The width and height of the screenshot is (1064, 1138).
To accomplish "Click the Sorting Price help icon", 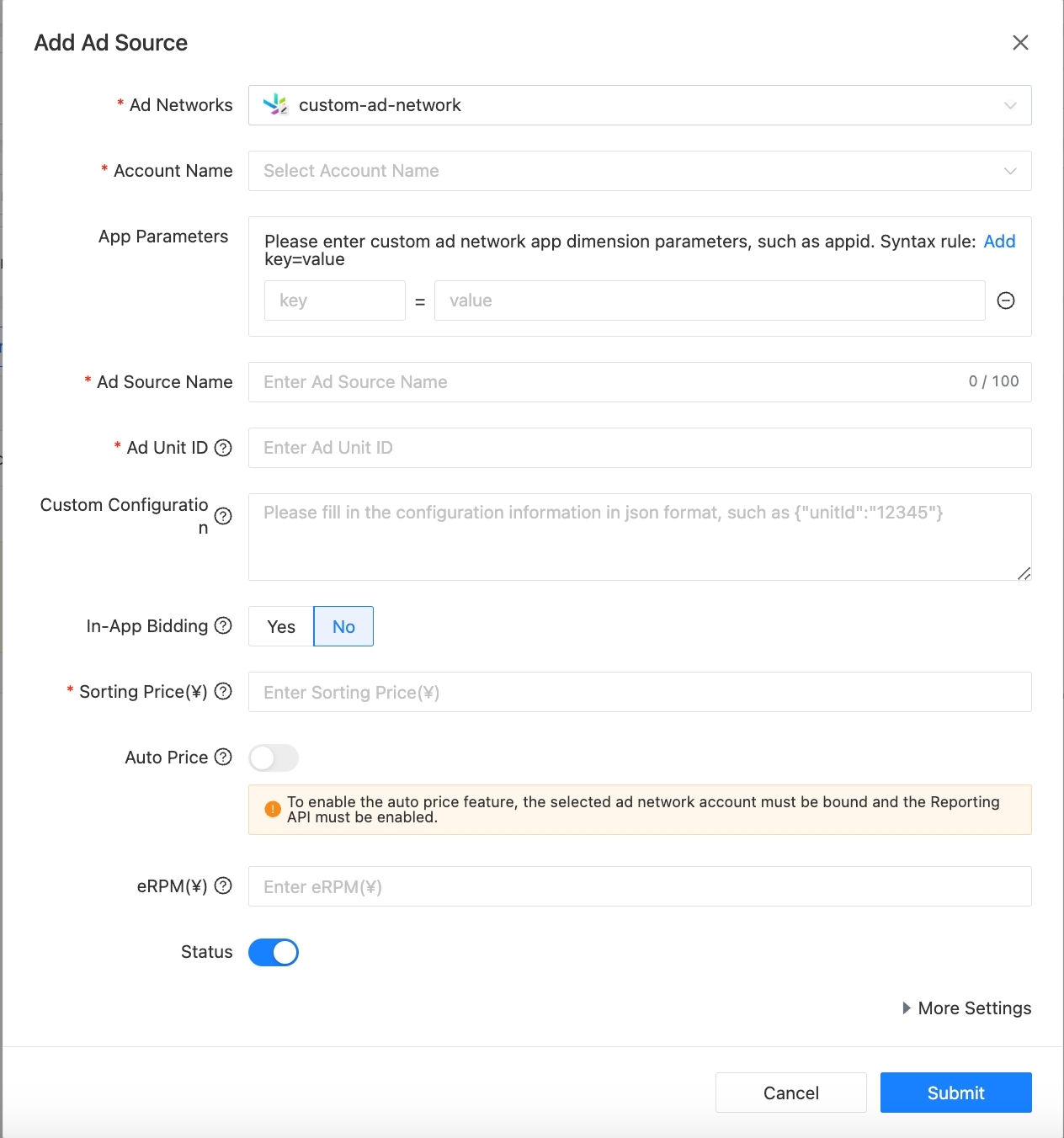I will (223, 691).
